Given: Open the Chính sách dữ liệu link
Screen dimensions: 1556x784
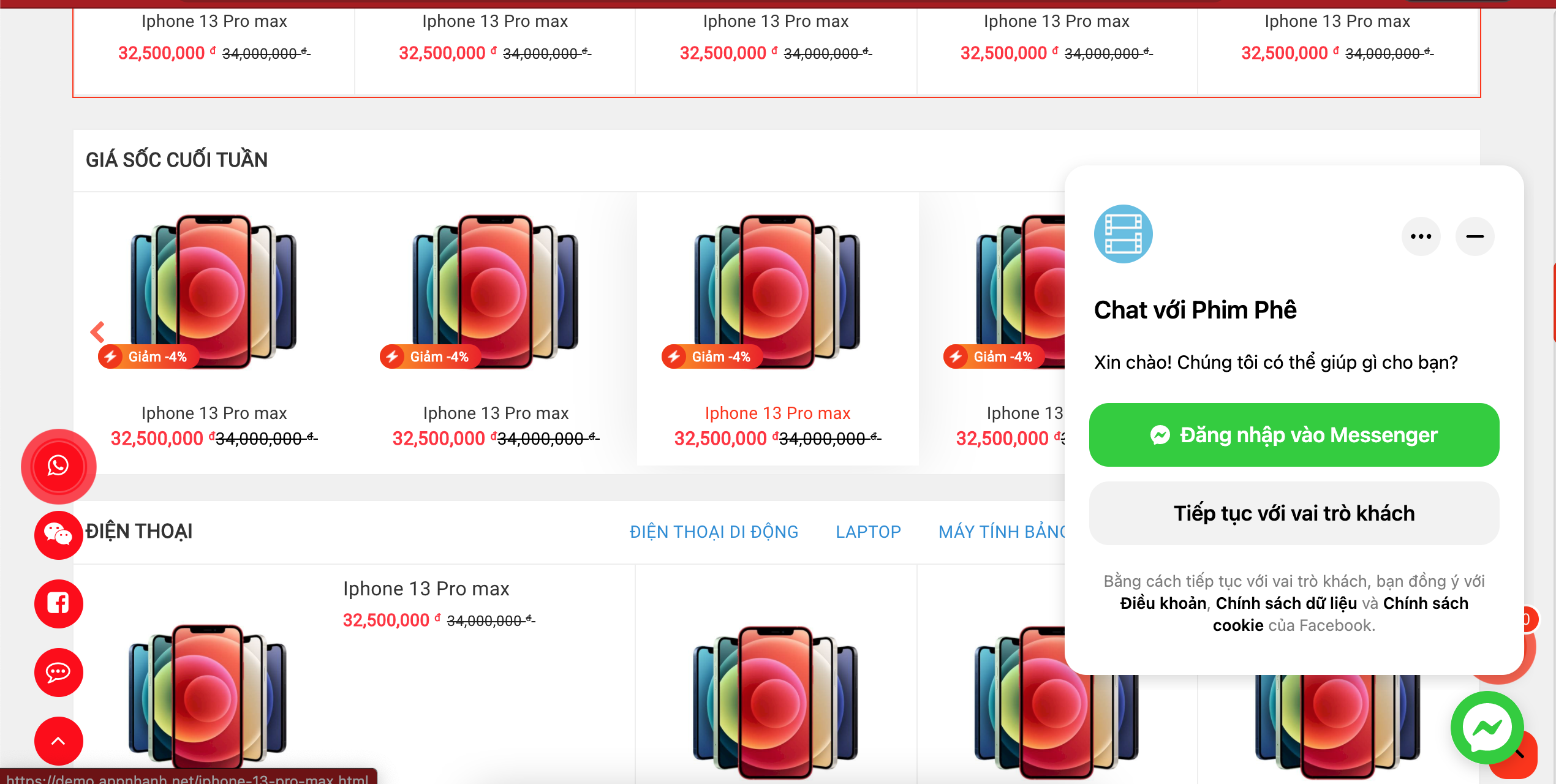Looking at the screenshot, I should (x=1286, y=603).
